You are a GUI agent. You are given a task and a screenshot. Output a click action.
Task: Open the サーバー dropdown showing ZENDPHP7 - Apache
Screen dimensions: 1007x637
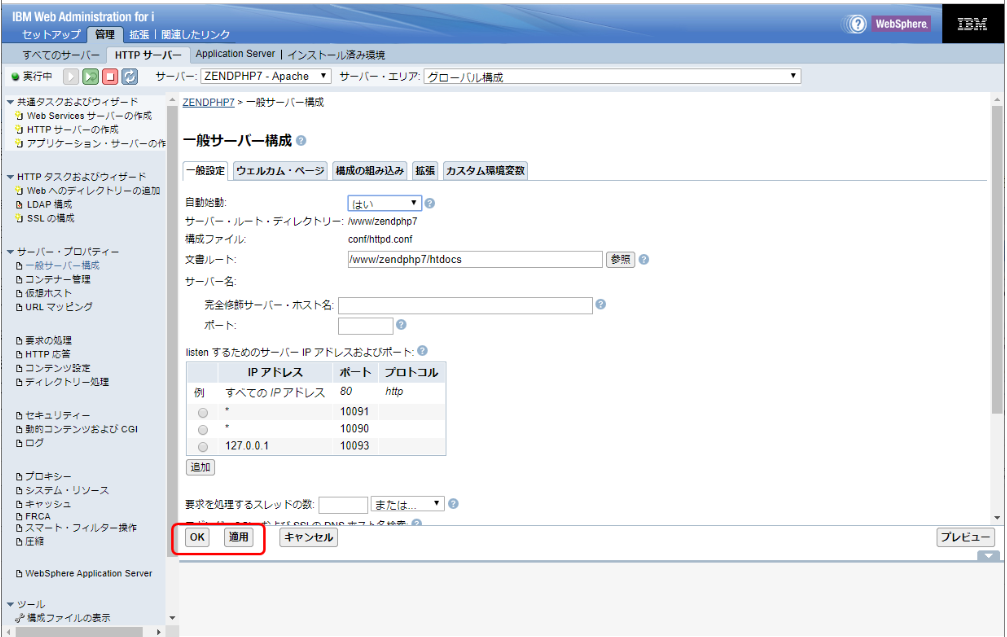(x=267, y=76)
